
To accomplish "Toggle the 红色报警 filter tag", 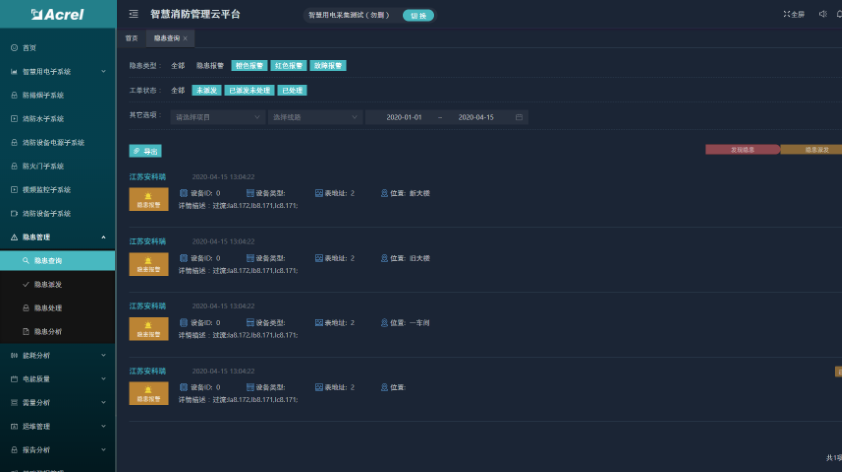I will 288,65.
